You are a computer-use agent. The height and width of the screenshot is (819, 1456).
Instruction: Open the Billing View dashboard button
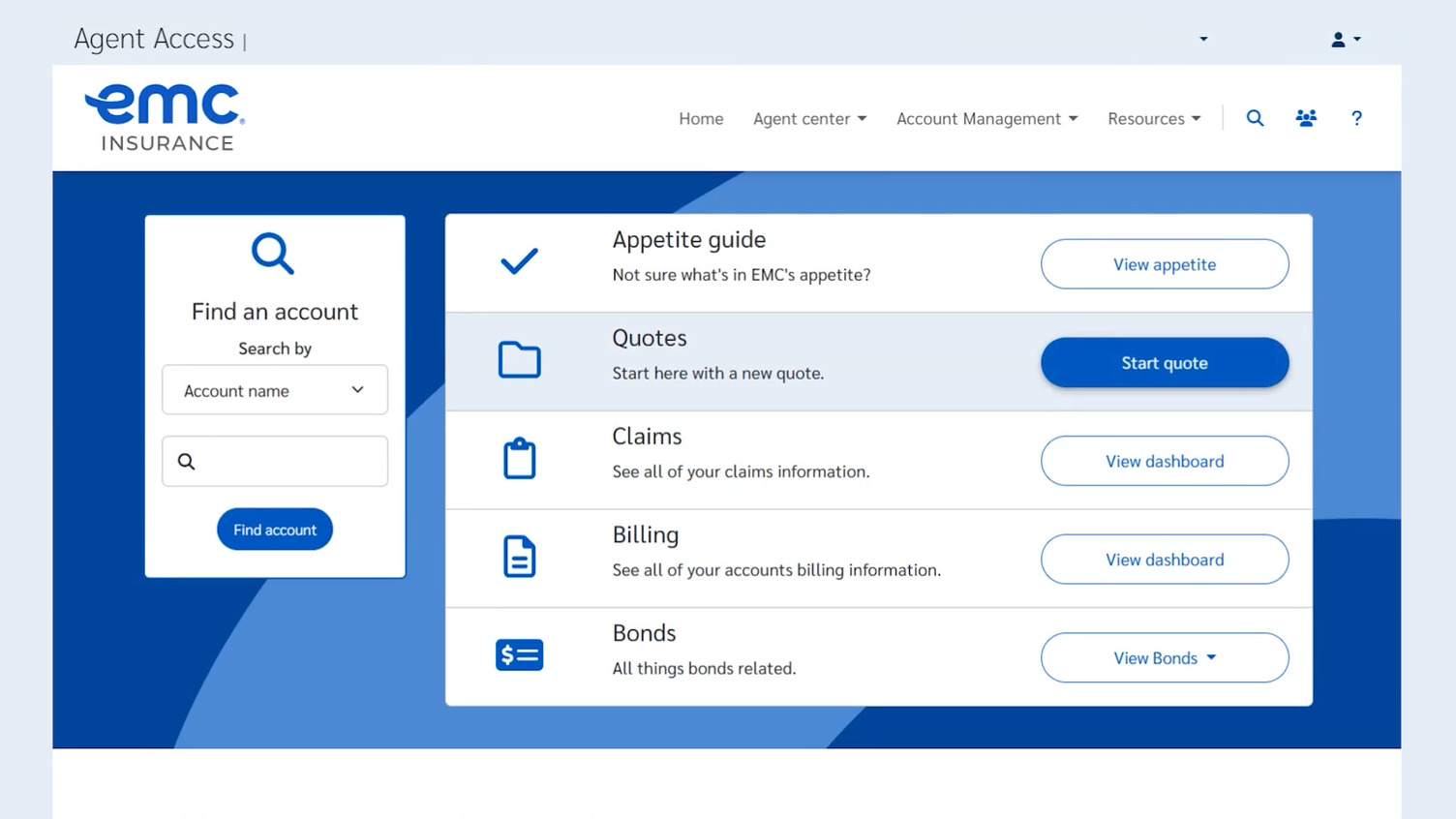tap(1165, 560)
